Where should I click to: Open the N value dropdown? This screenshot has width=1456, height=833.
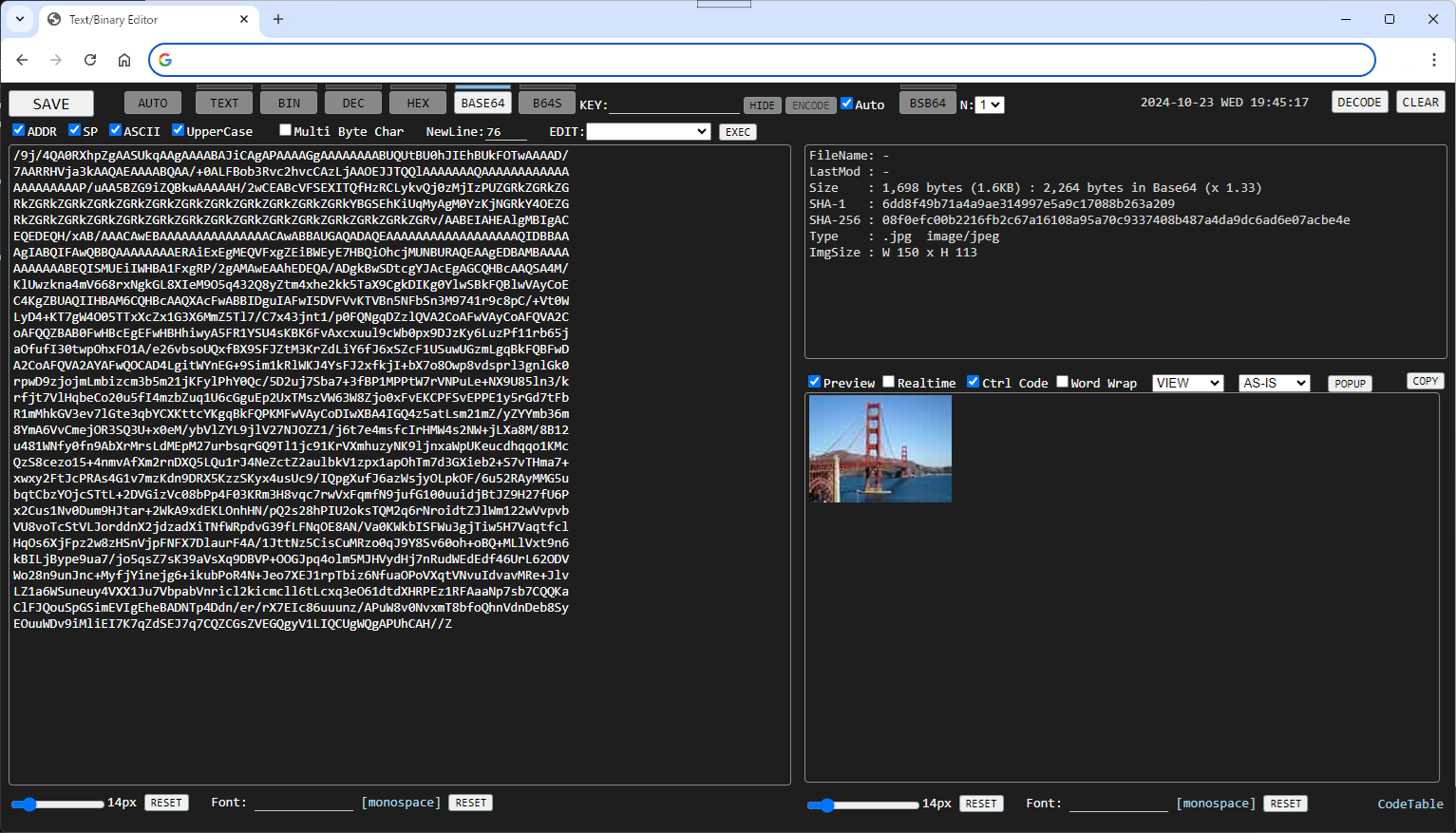pyautogui.click(x=990, y=104)
